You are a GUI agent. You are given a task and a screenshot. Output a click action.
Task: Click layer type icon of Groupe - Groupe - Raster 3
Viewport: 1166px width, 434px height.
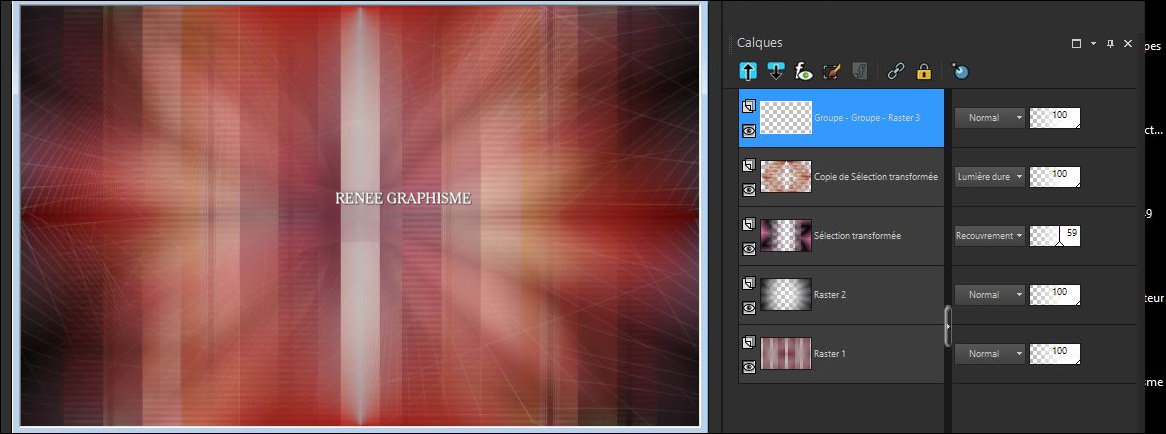click(x=749, y=106)
